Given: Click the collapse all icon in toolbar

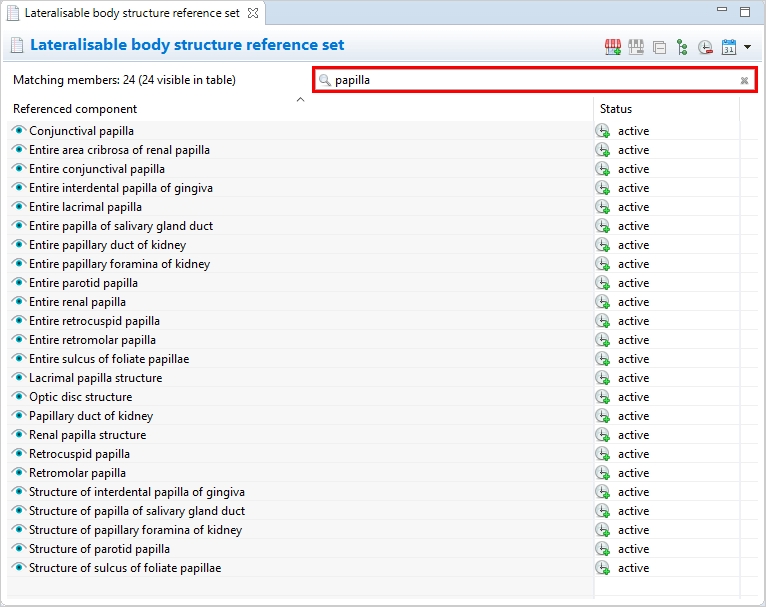Looking at the screenshot, I should pyautogui.click(x=659, y=47).
